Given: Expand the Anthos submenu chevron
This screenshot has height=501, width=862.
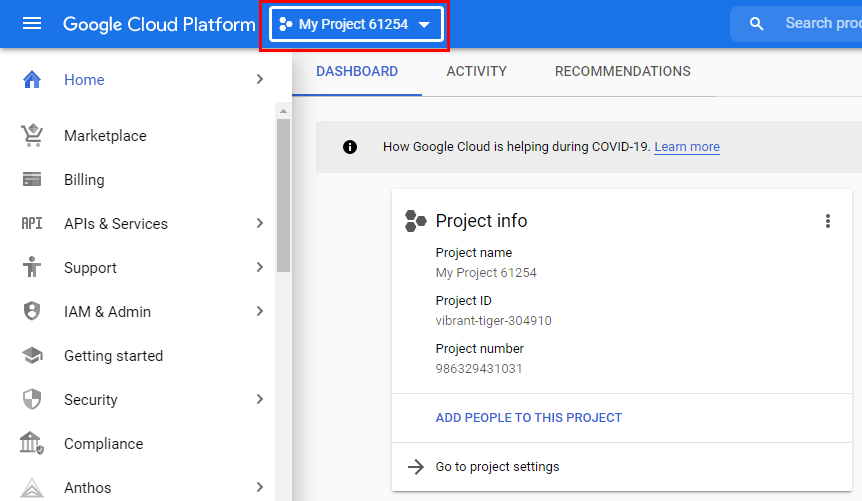Looking at the screenshot, I should [260, 487].
